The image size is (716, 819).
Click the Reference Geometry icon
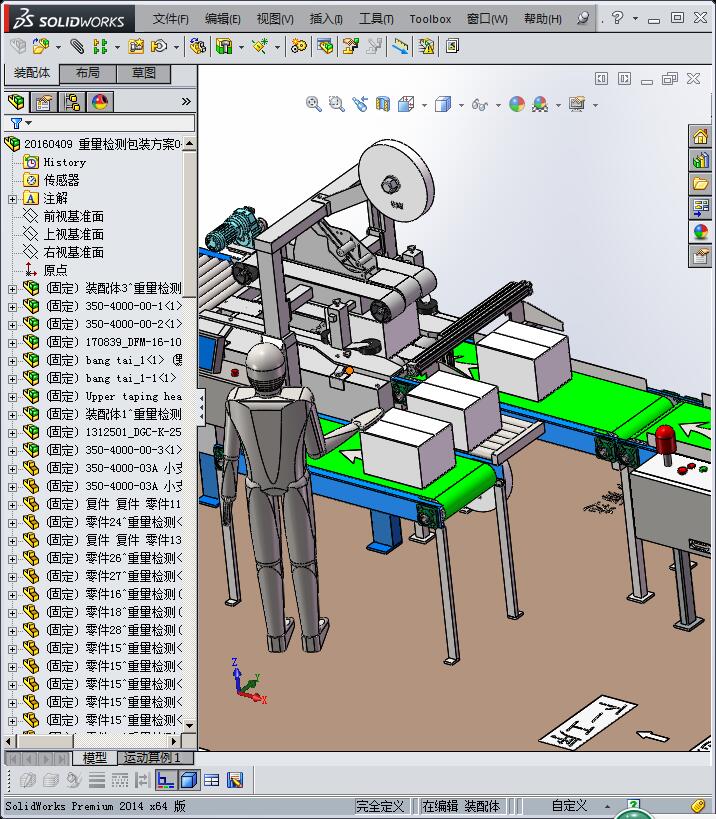point(260,46)
